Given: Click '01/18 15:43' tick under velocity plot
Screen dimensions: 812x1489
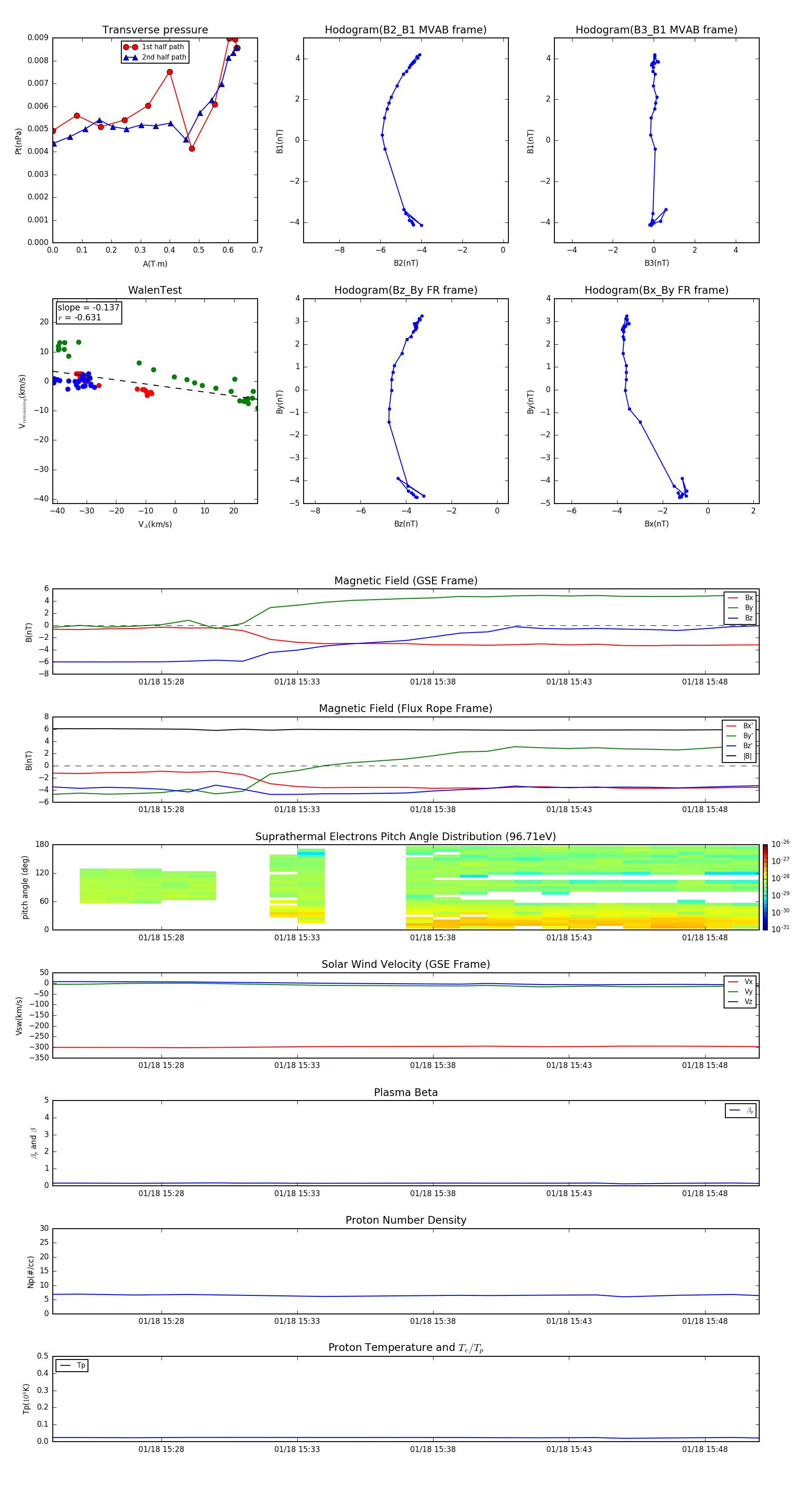Looking at the screenshot, I should [569, 1065].
